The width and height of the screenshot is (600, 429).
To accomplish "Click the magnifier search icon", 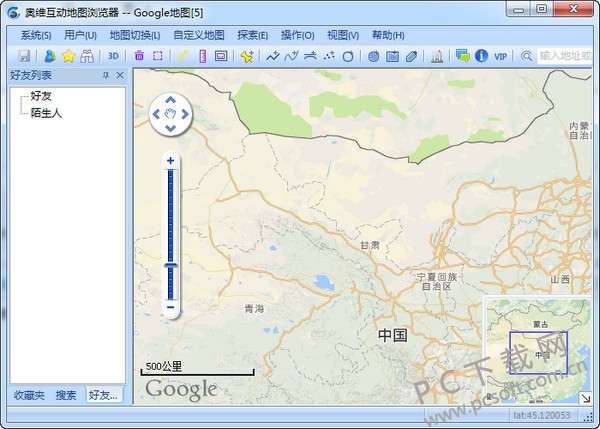I will pos(527,56).
